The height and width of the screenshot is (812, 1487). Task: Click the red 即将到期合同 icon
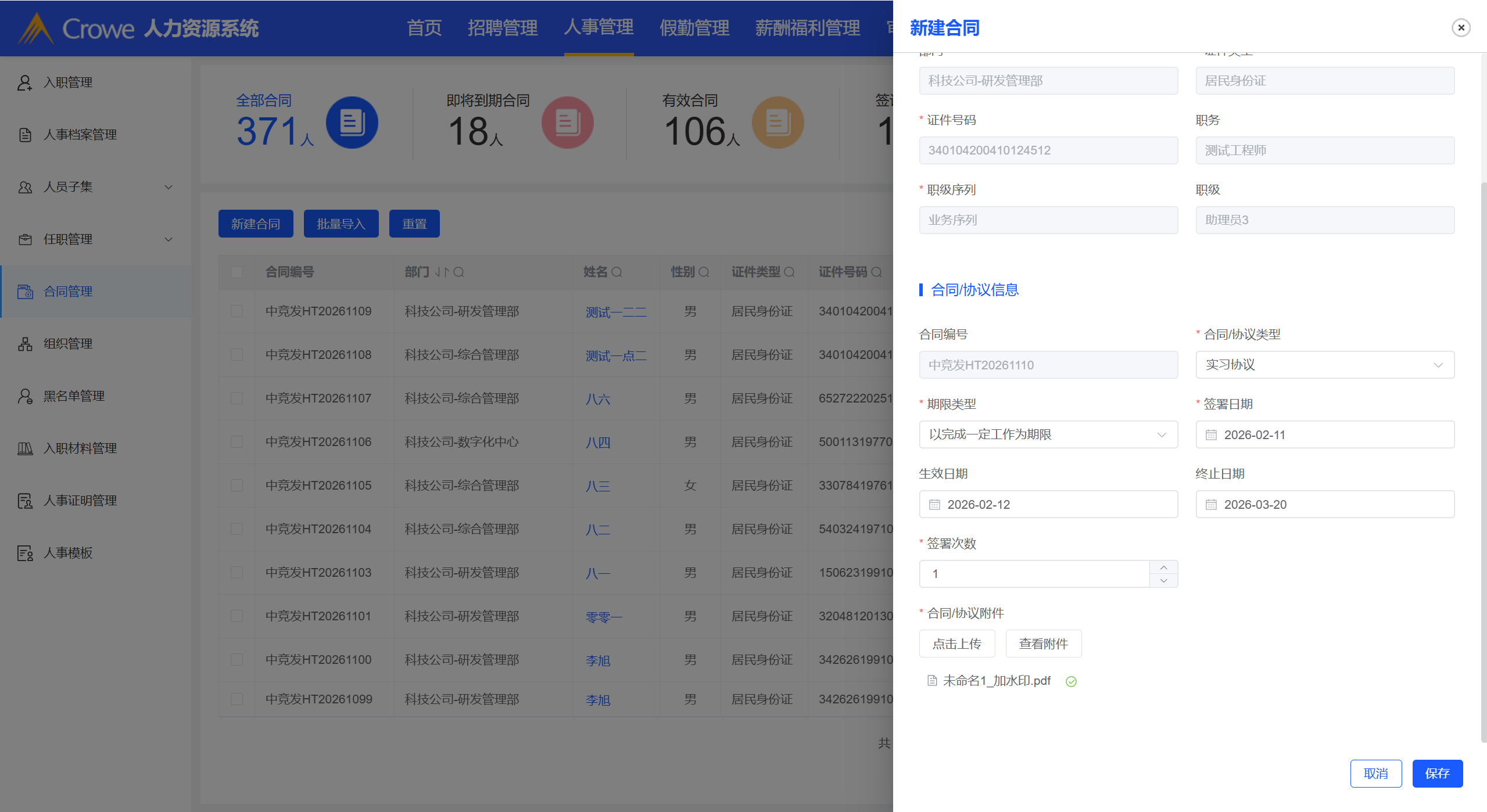click(x=567, y=123)
